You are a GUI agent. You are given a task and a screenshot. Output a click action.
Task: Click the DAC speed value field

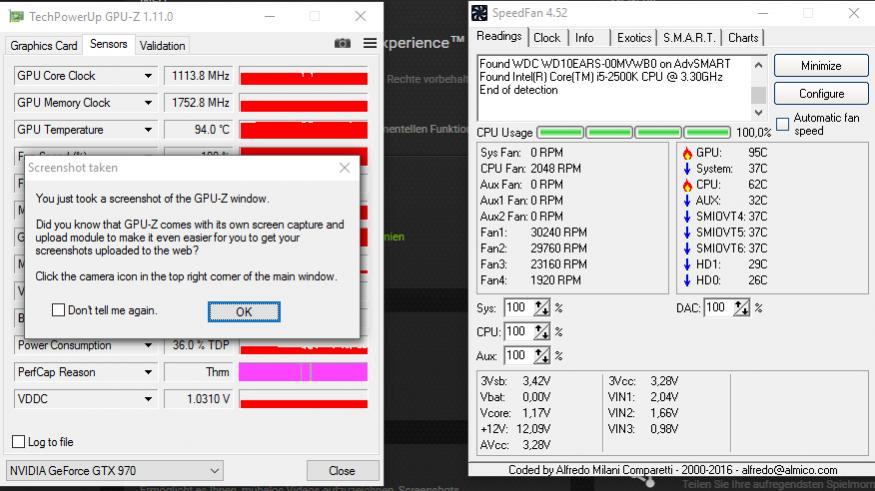click(718, 307)
